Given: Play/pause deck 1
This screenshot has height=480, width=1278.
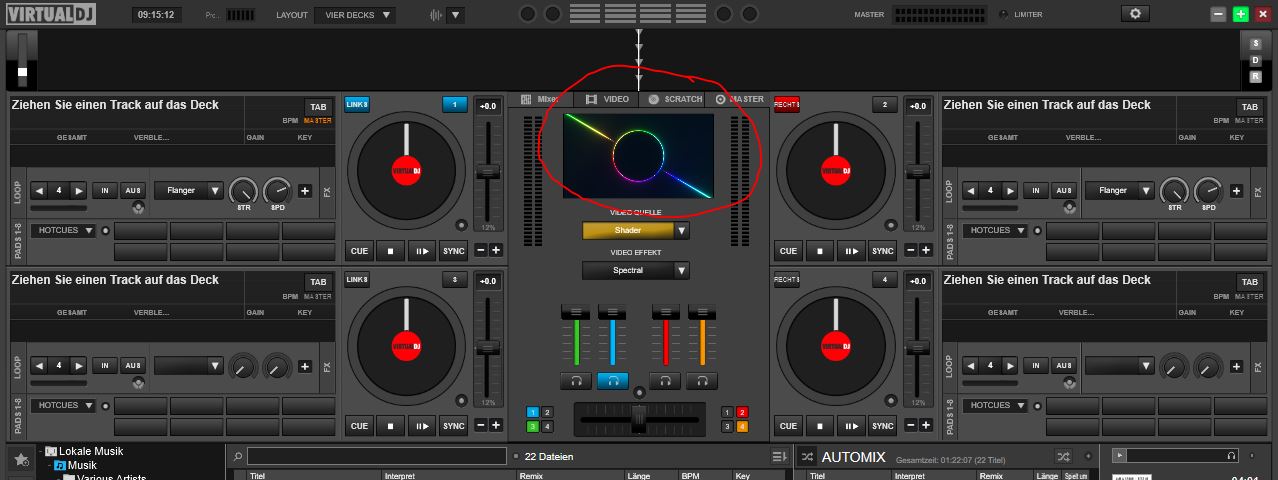Looking at the screenshot, I should click(x=422, y=251).
